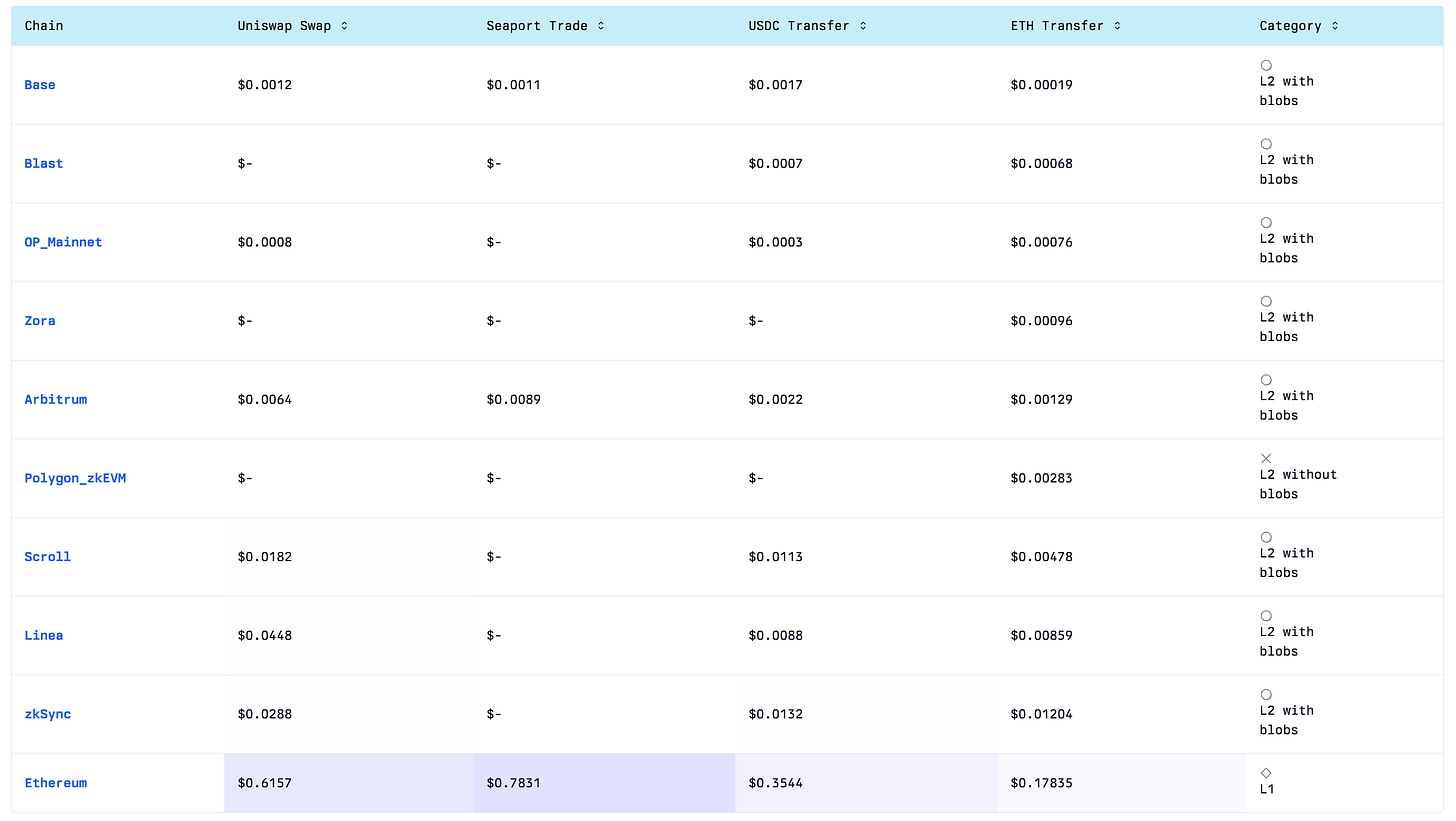Sort by Category column arrows
The height and width of the screenshot is (821, 1456).
tap(1335, 26)
